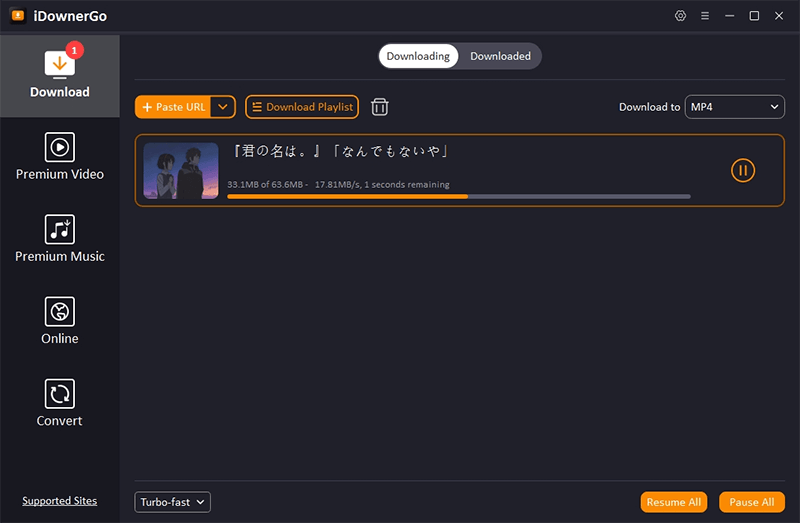The height and width of the screenshot is (523, 800).
Task: Click the trash delete icon
Action: [380, 107]
